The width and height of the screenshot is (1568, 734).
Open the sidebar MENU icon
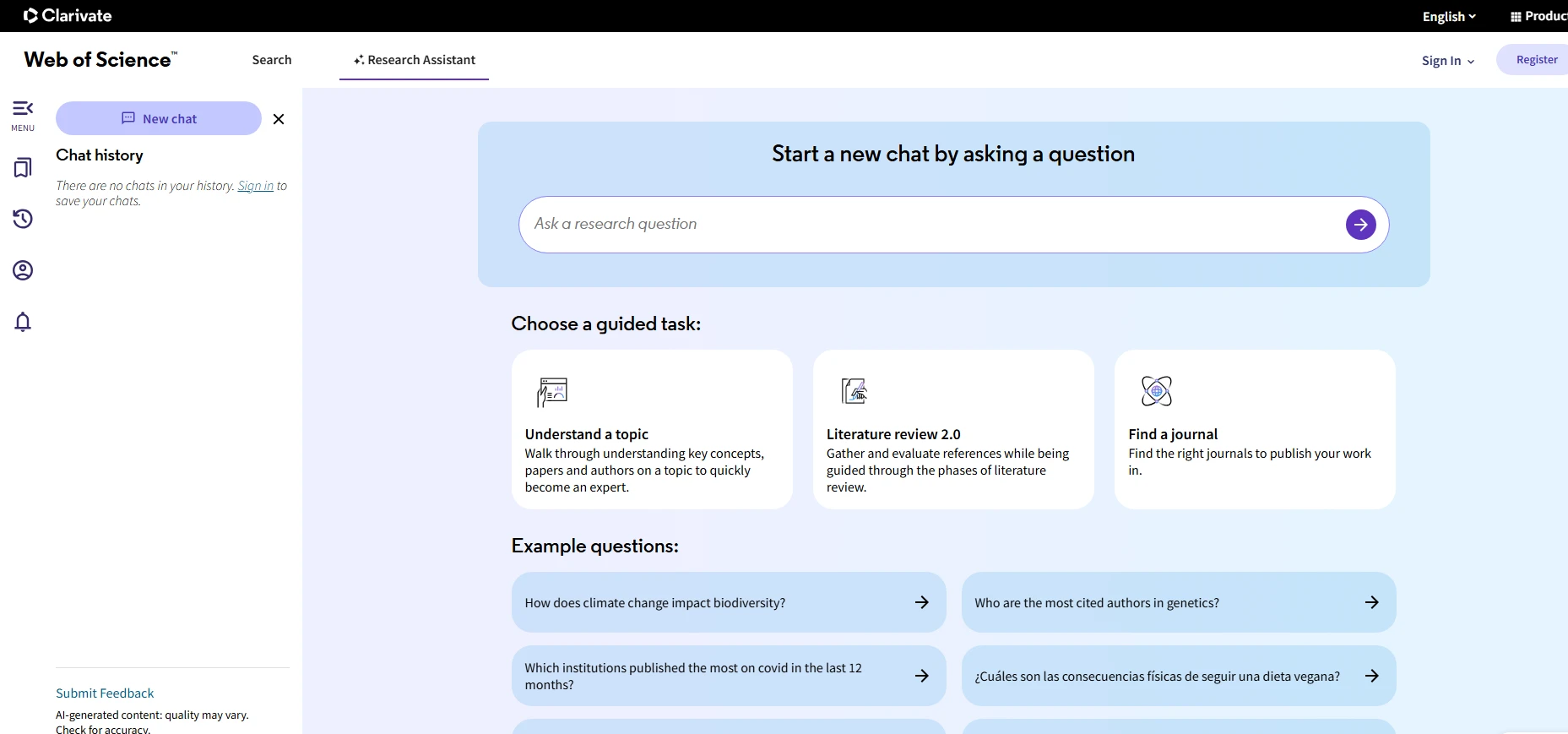coord(23,116)
